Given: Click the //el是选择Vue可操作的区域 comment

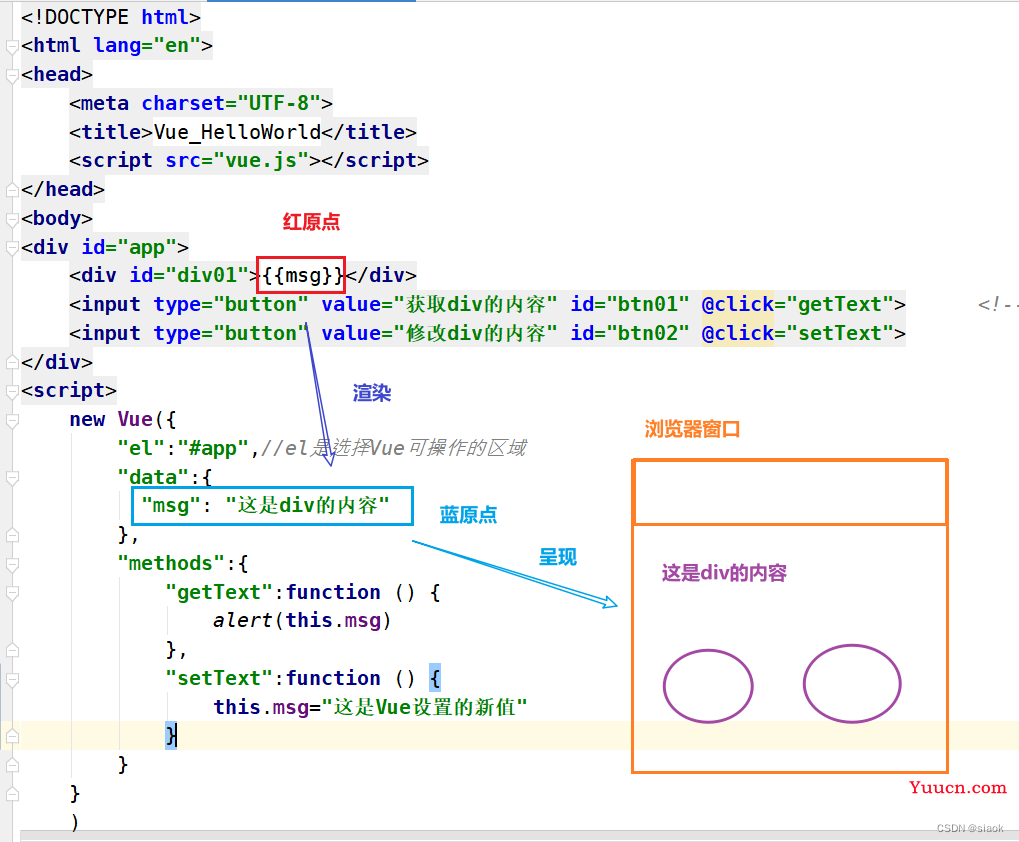Looking at the screenshot, I should [x=394, y=448].
